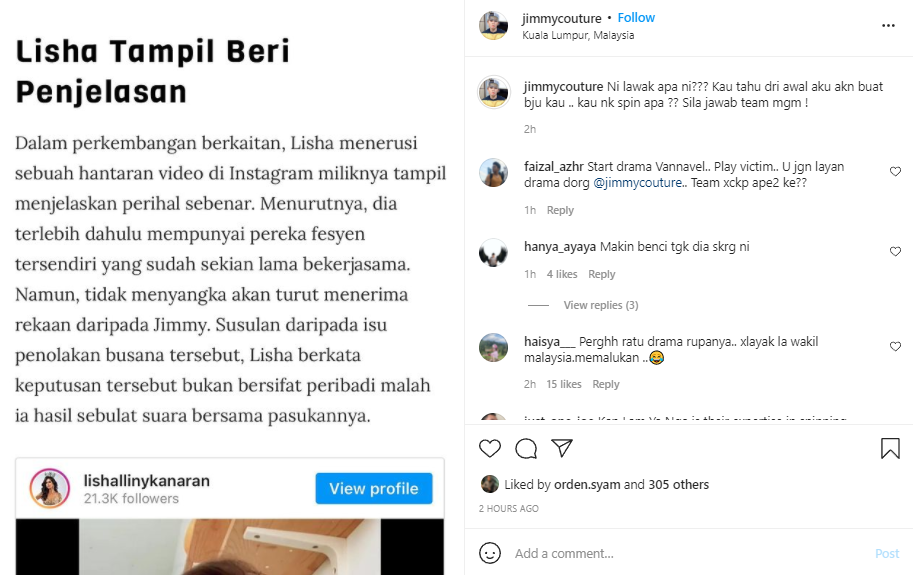Like the post with the heart icon
The image size is (913, 575).
point(490,448)
